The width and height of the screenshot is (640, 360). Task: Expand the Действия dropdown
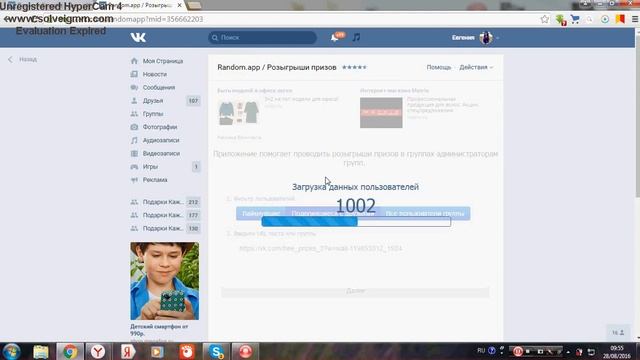tap(476, 67)
